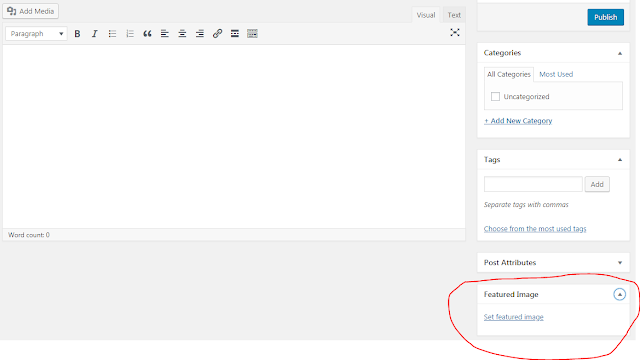Collapse the Featured Image panel
The height and width of the screenshot is (360, 640).
click(620, 294)
